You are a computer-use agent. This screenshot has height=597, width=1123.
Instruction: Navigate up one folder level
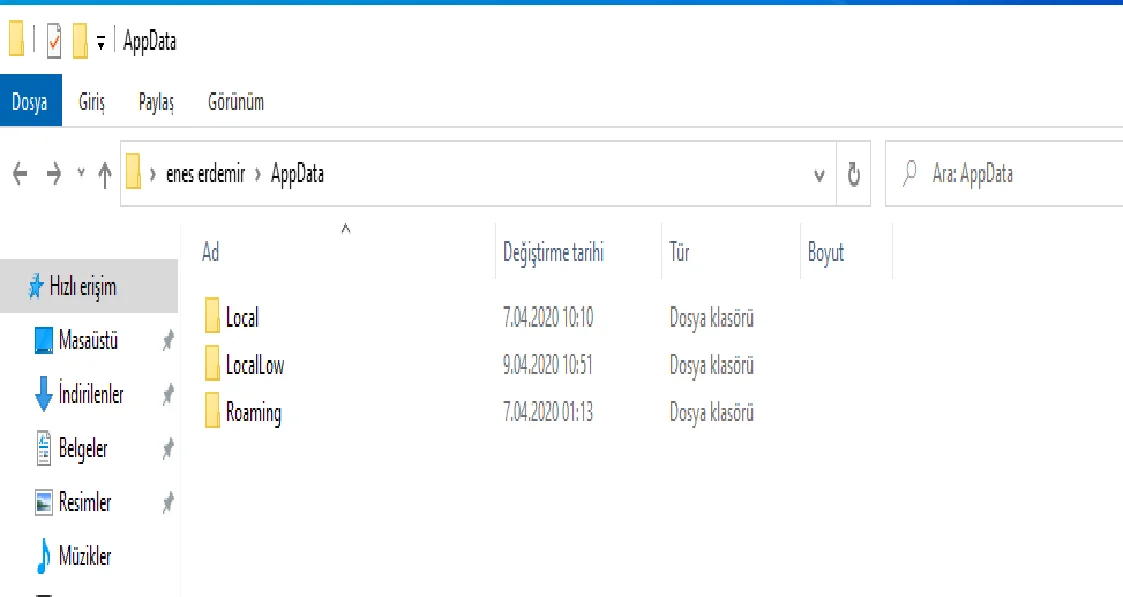click(x=104, y=174)
